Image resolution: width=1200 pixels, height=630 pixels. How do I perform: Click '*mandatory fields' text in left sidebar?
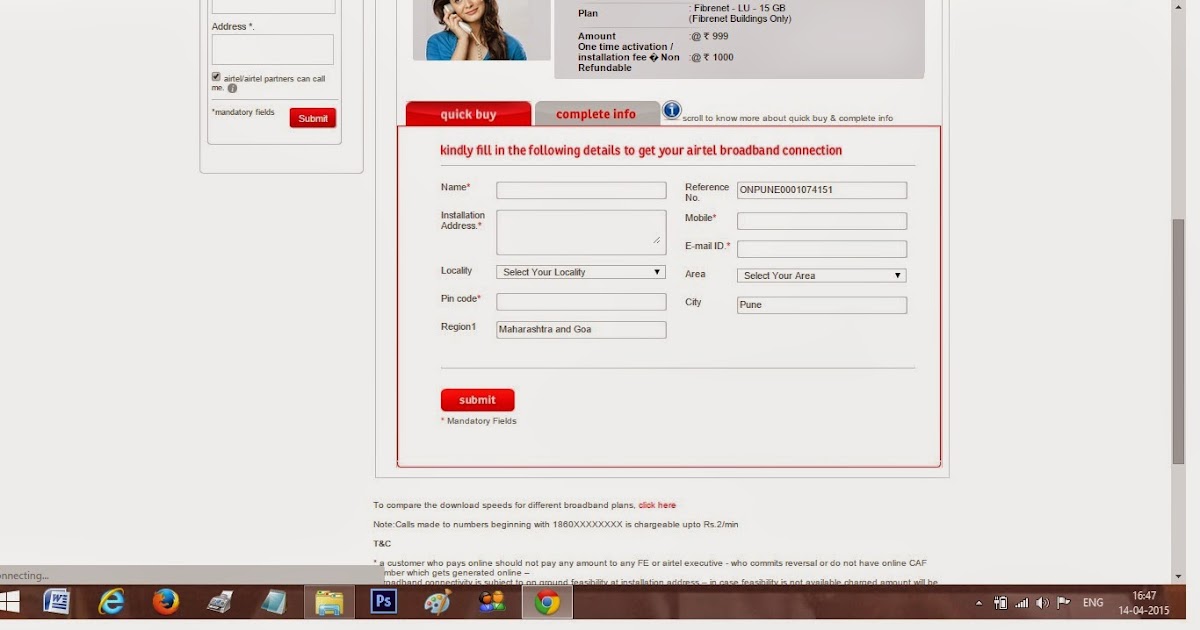click(243, 112)
